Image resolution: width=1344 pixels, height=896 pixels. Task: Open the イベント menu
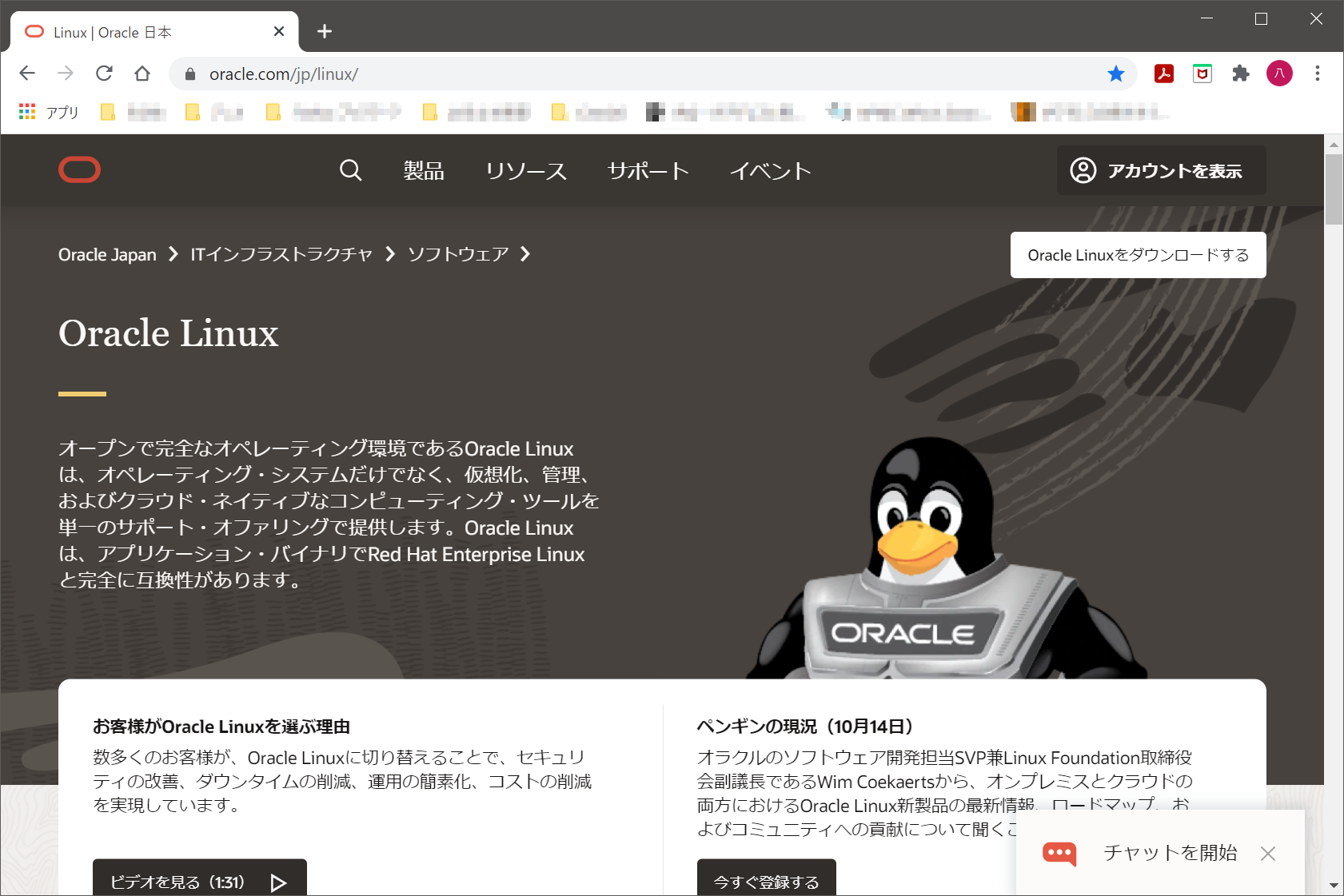click(770, 171)
